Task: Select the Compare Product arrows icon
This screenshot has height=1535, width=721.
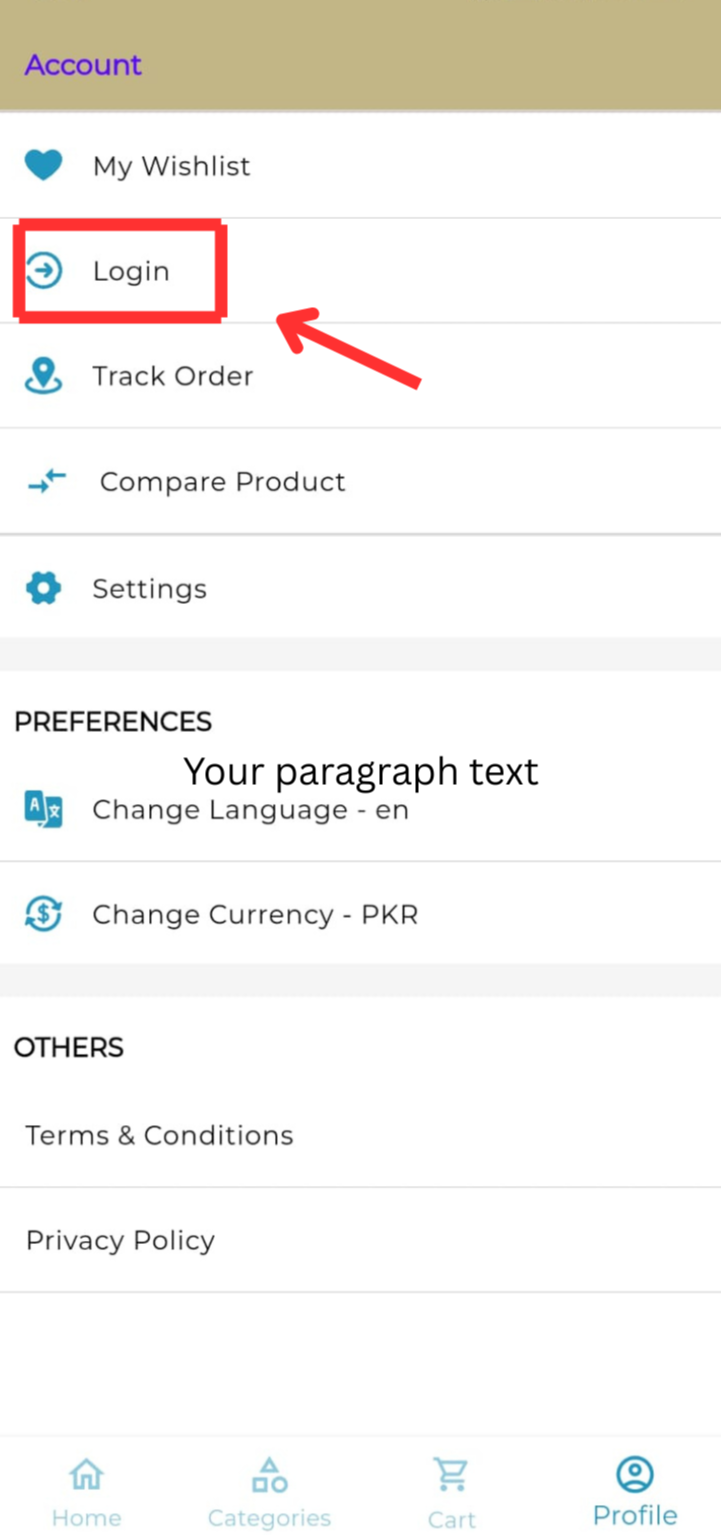Action: tap(46, 481)
